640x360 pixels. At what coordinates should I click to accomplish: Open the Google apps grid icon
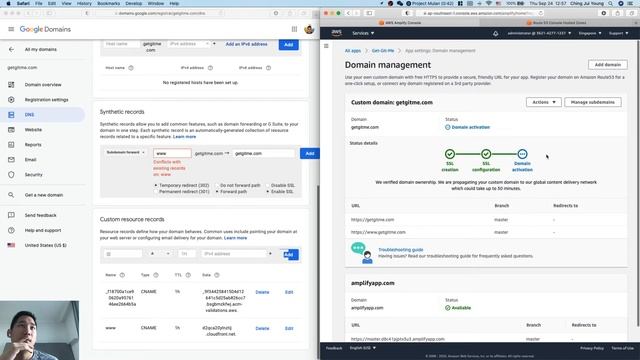294,29
